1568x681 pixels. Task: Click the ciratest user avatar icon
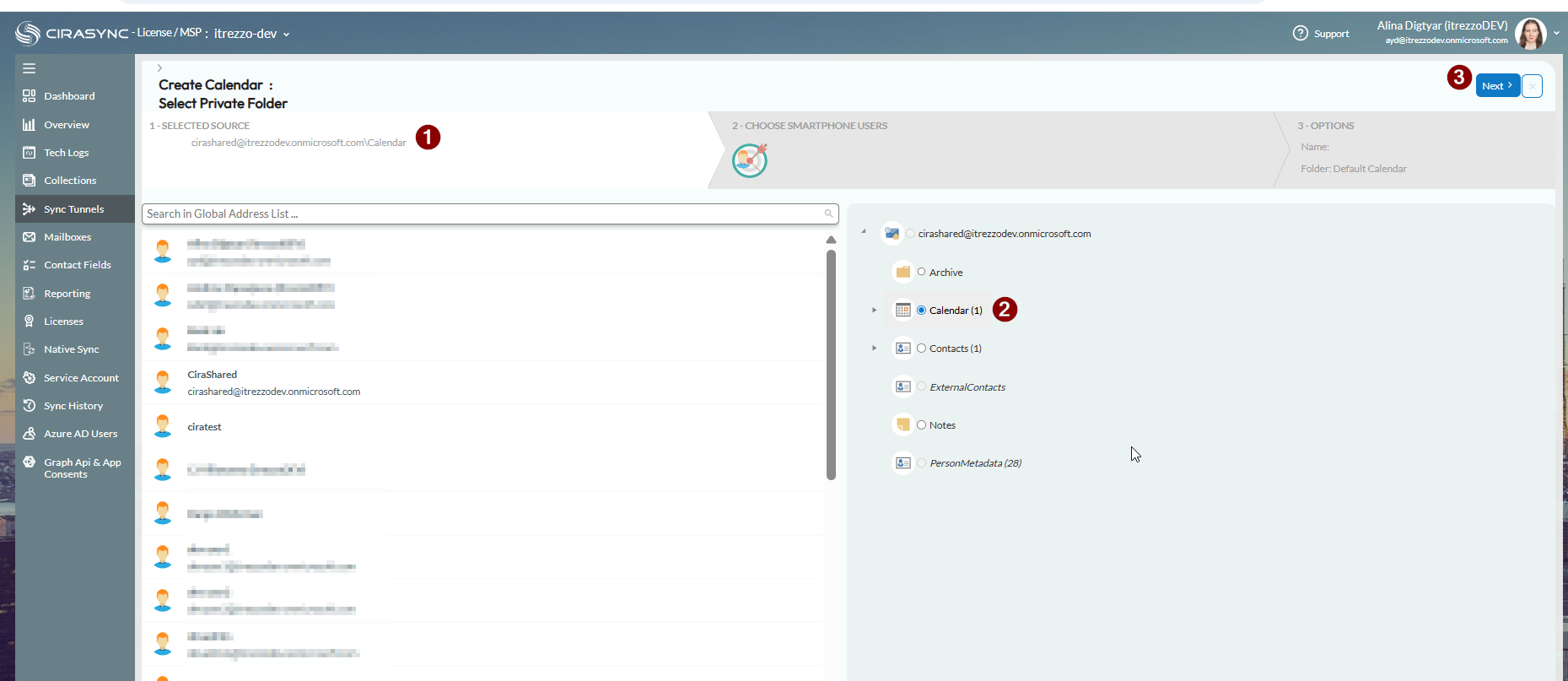click(x=163, y=425)
